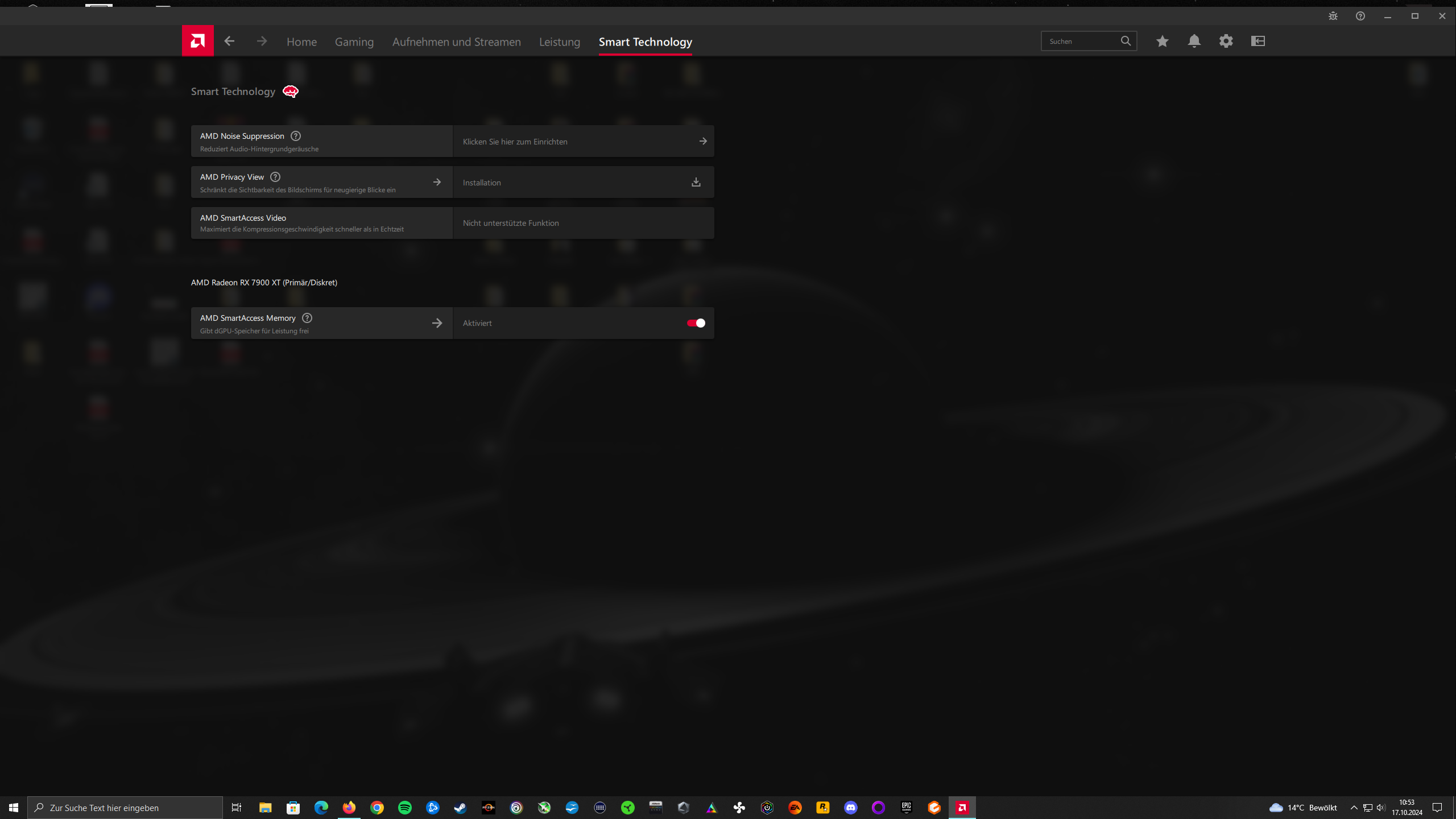Expand AMD Privacy View details arrow
Viewport: 1456px width, 819px height.
tap(437, 182)
